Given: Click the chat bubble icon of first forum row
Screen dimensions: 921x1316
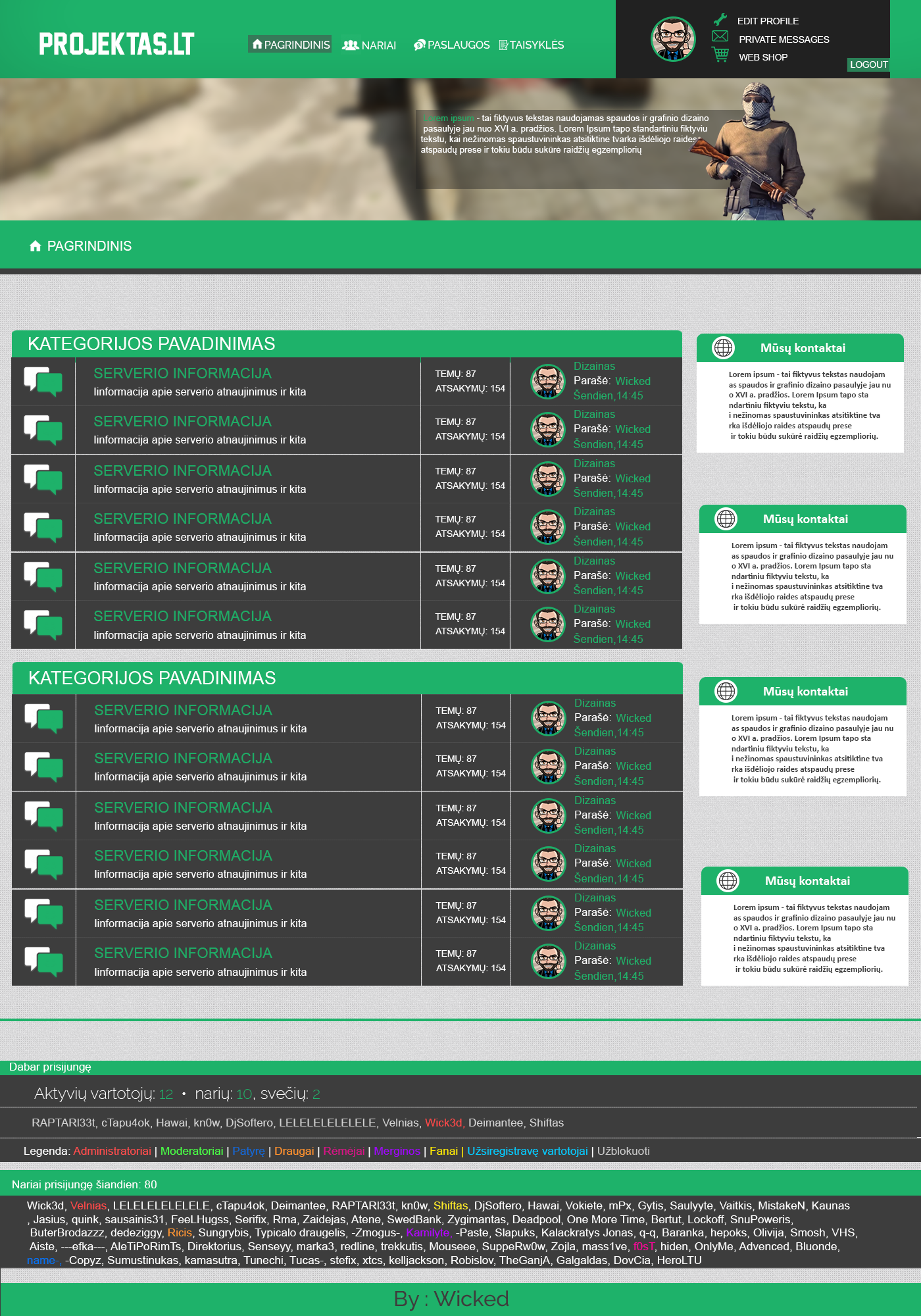Looking at the screenshot, I should (x=43, y=382).
